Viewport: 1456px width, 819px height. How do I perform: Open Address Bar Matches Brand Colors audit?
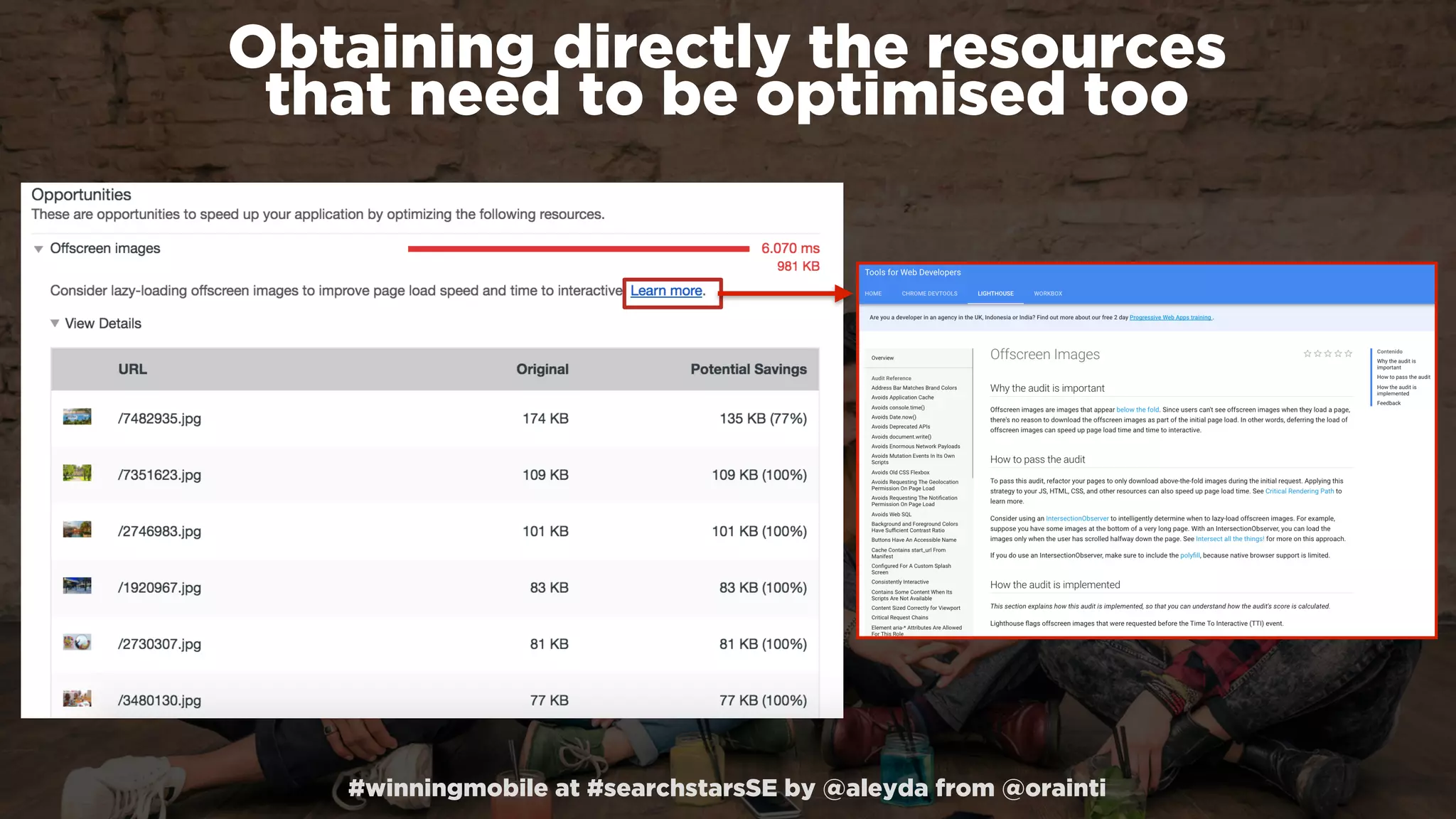click(914, 388)
